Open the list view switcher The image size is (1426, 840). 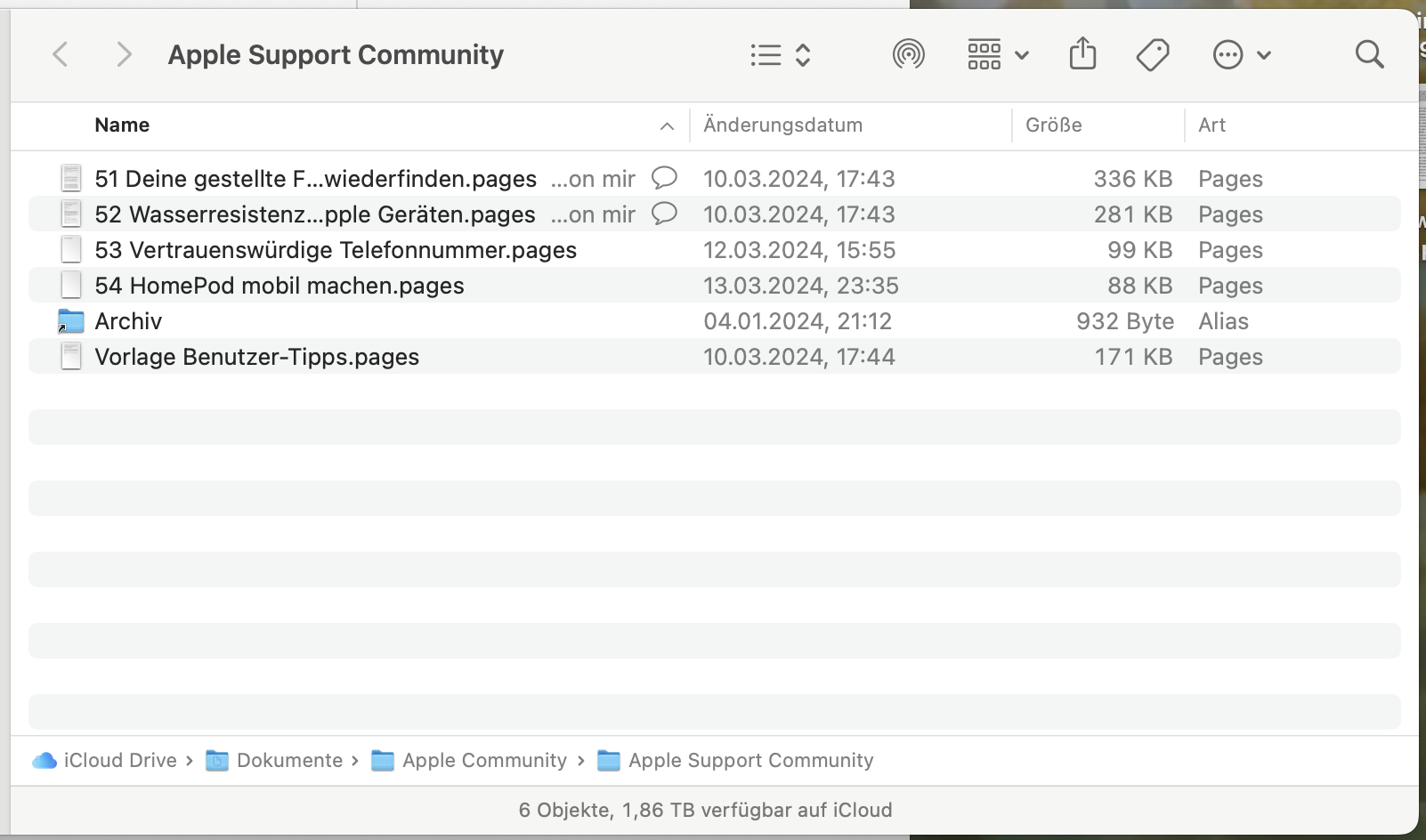[x=781, y=55]
